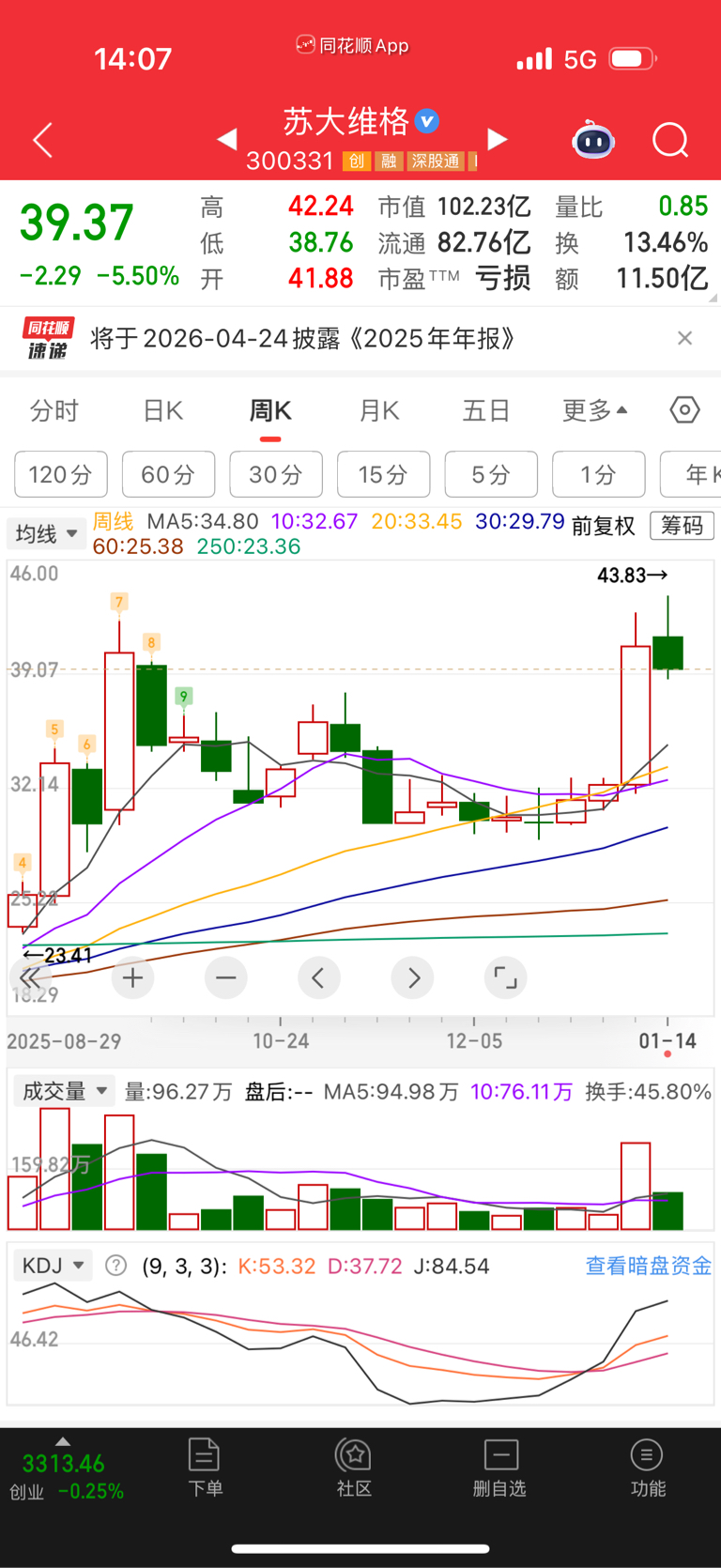Screen dimensions: 721x1568
Task: Tap the KDJ help question mark
Action: [x=116, y=1266]
